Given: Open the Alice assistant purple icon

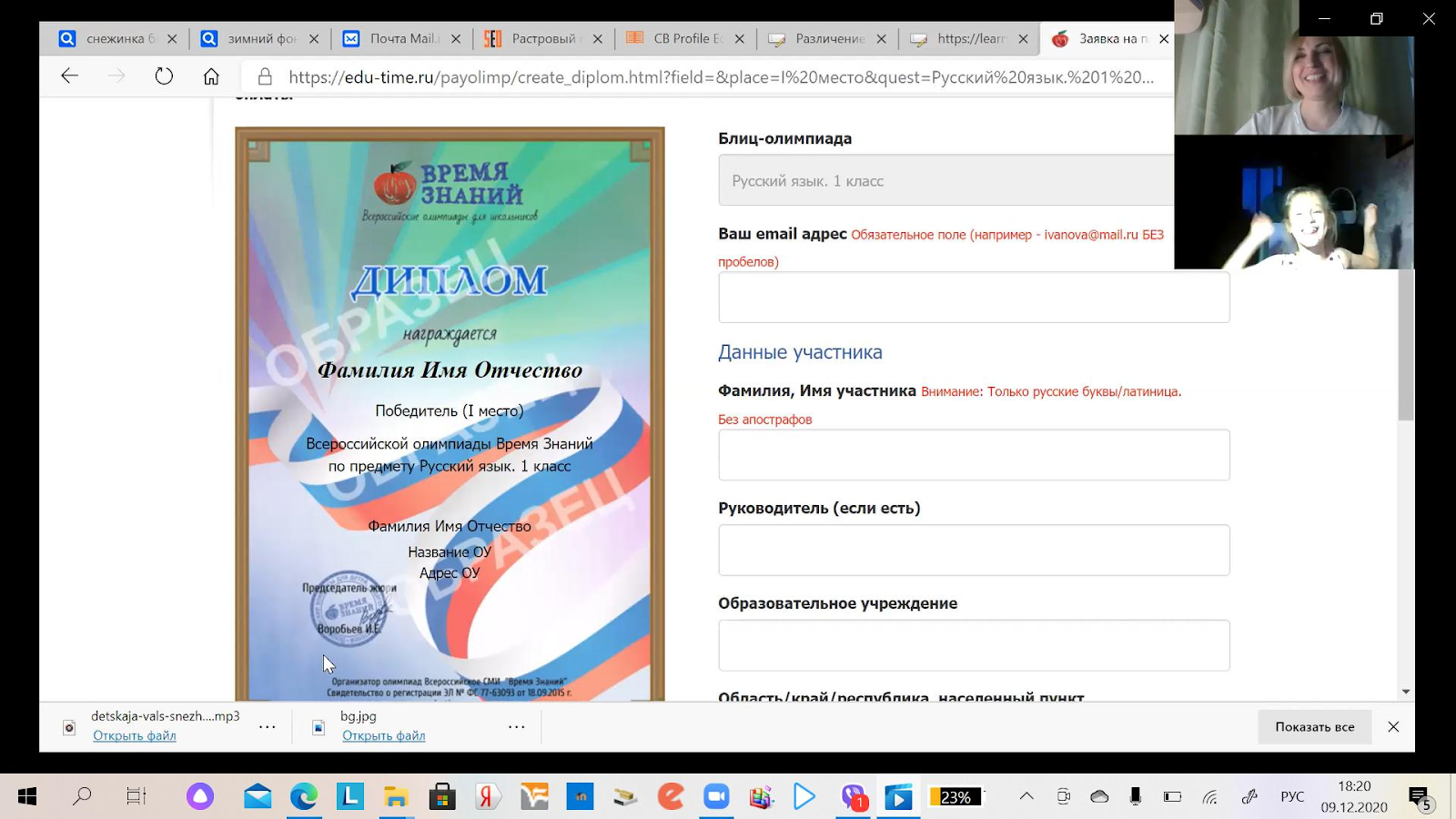Looking at the screenshot, I should coord(200,797).
